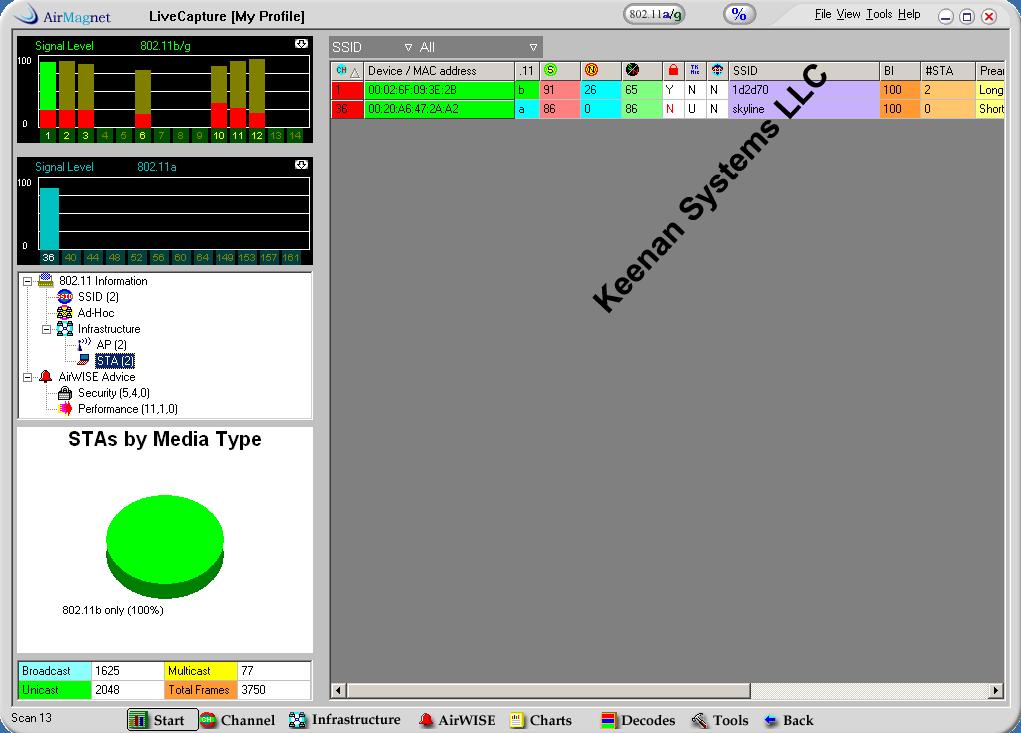Image resolution: width=1021 pixels, height=733 pixels.
Task: Click the #STA column header
Action: click(x=948, y=71)
